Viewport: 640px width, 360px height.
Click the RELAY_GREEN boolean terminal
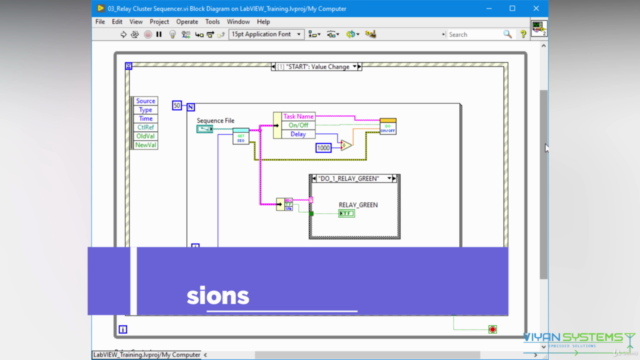pyautogui.click(x=347, y=213)
